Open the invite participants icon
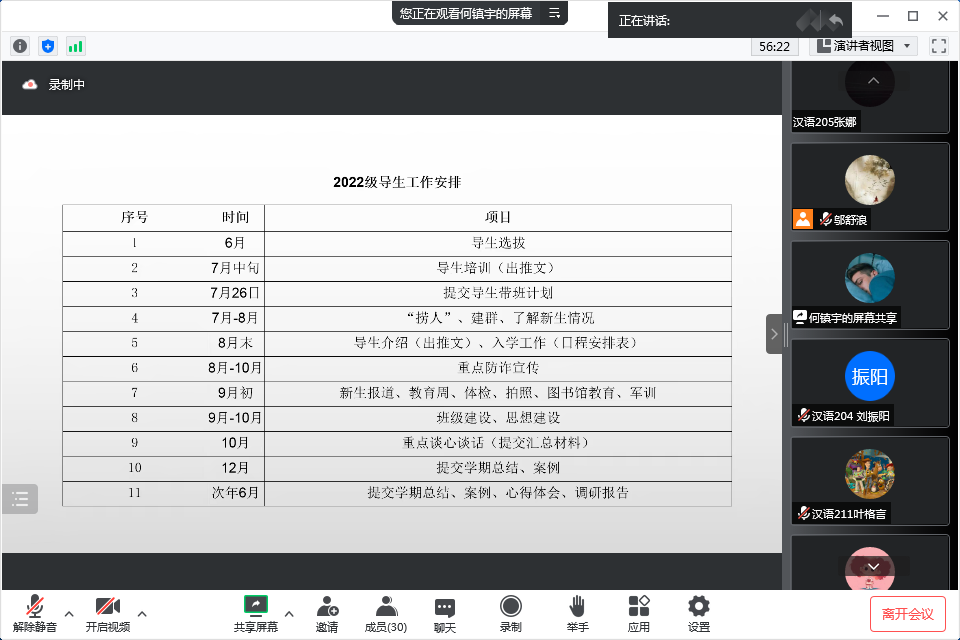This screenshot has width=960, height=640. click(327, 612)
